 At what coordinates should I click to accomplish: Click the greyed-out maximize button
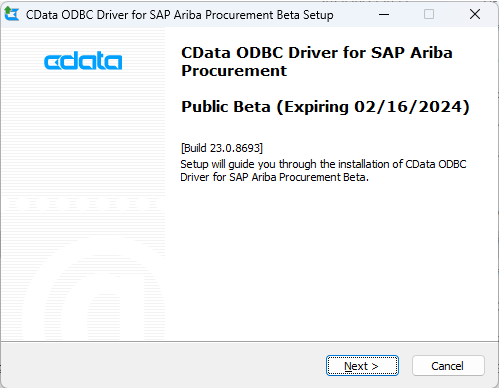[429, 14]
